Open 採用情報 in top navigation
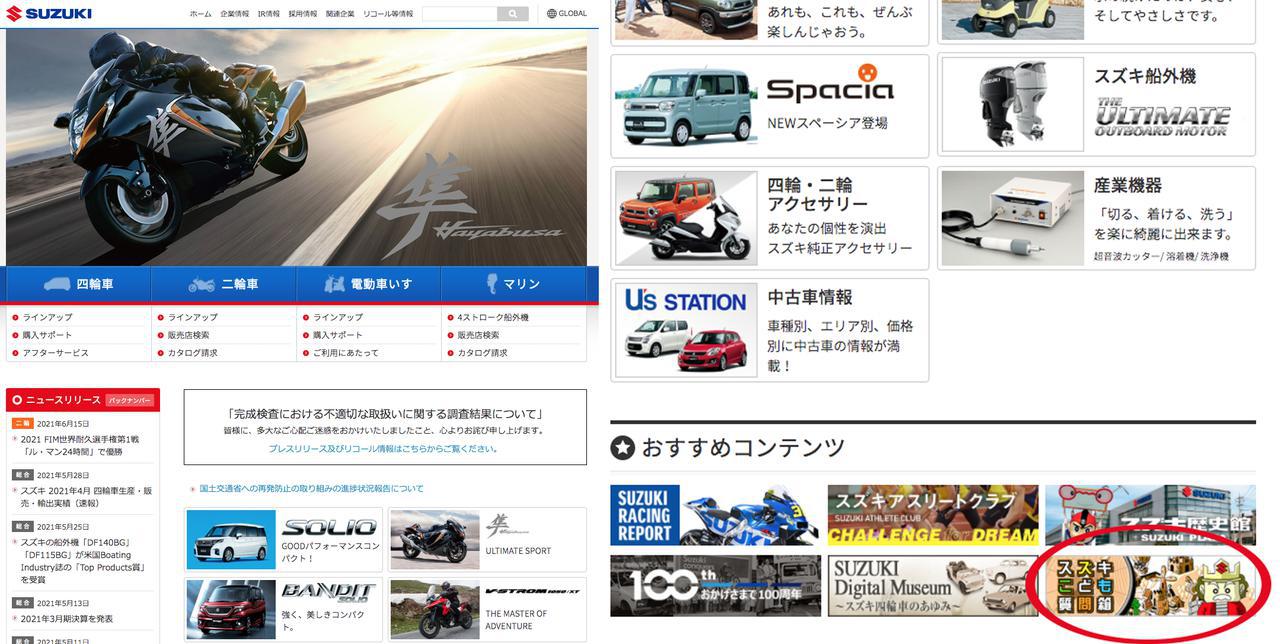 tap(303, 14)
